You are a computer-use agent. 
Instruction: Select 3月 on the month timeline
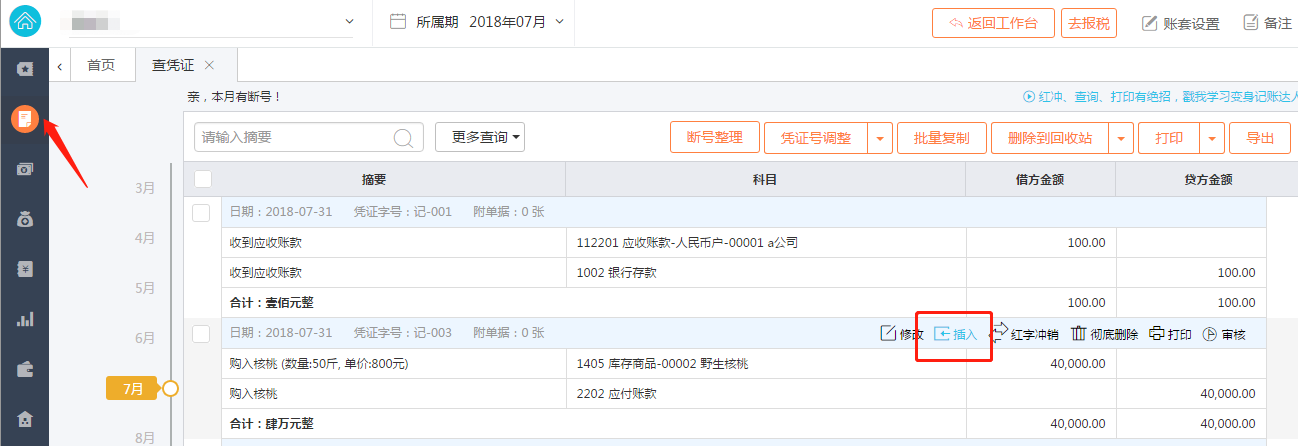[145, 188]
